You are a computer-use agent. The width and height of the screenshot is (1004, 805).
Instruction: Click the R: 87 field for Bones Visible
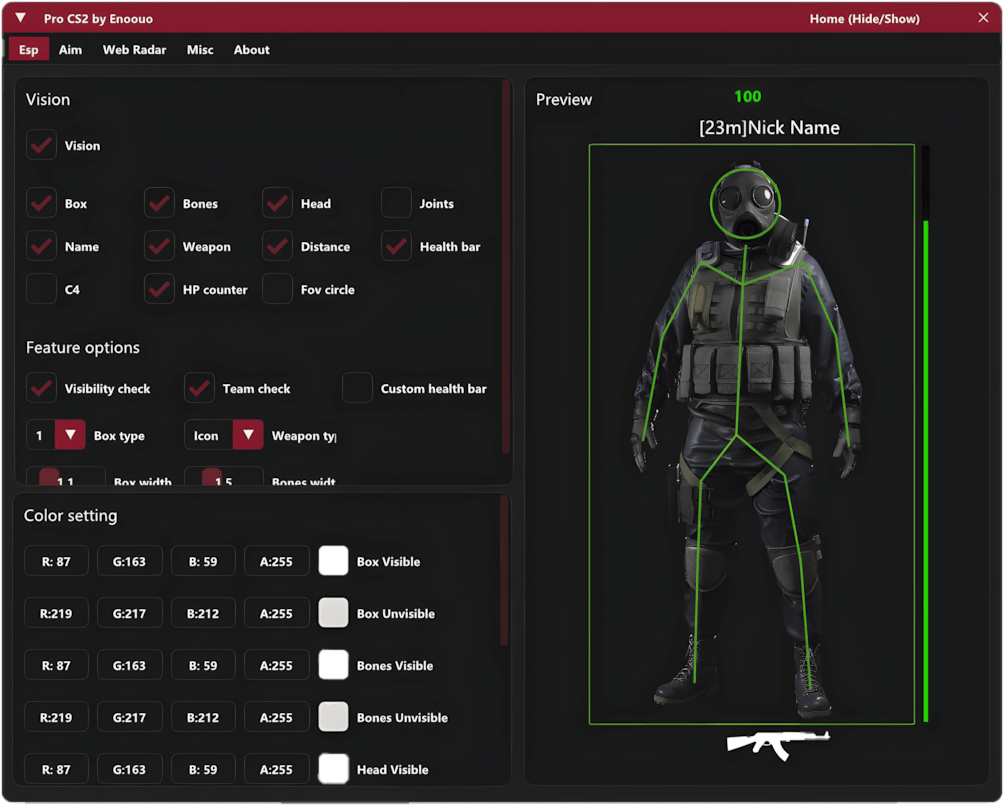56,665
